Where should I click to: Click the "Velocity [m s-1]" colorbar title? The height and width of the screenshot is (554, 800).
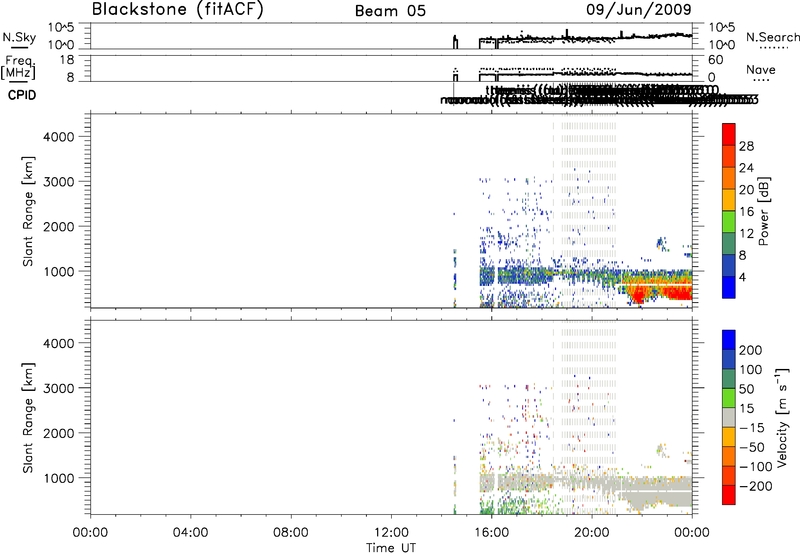(782, 417)
